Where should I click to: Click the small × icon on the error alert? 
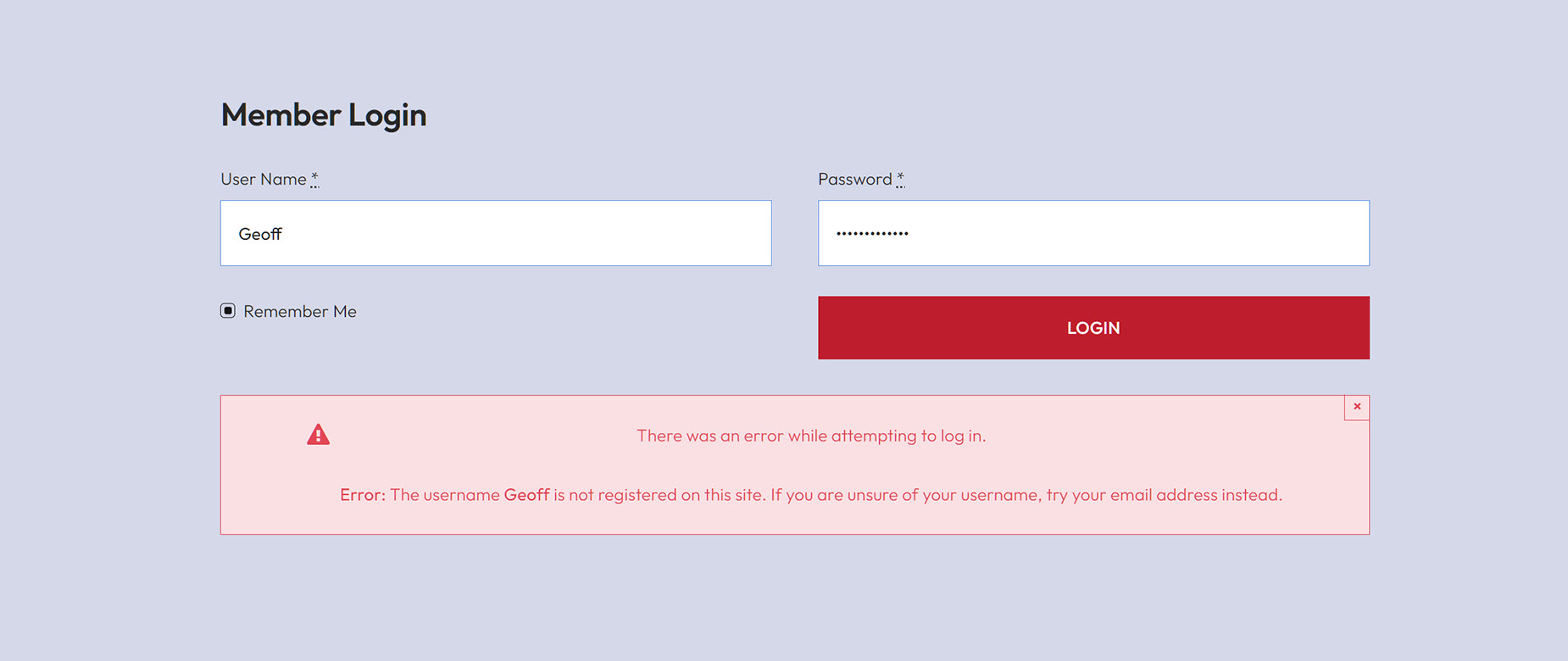(1357, 407)
